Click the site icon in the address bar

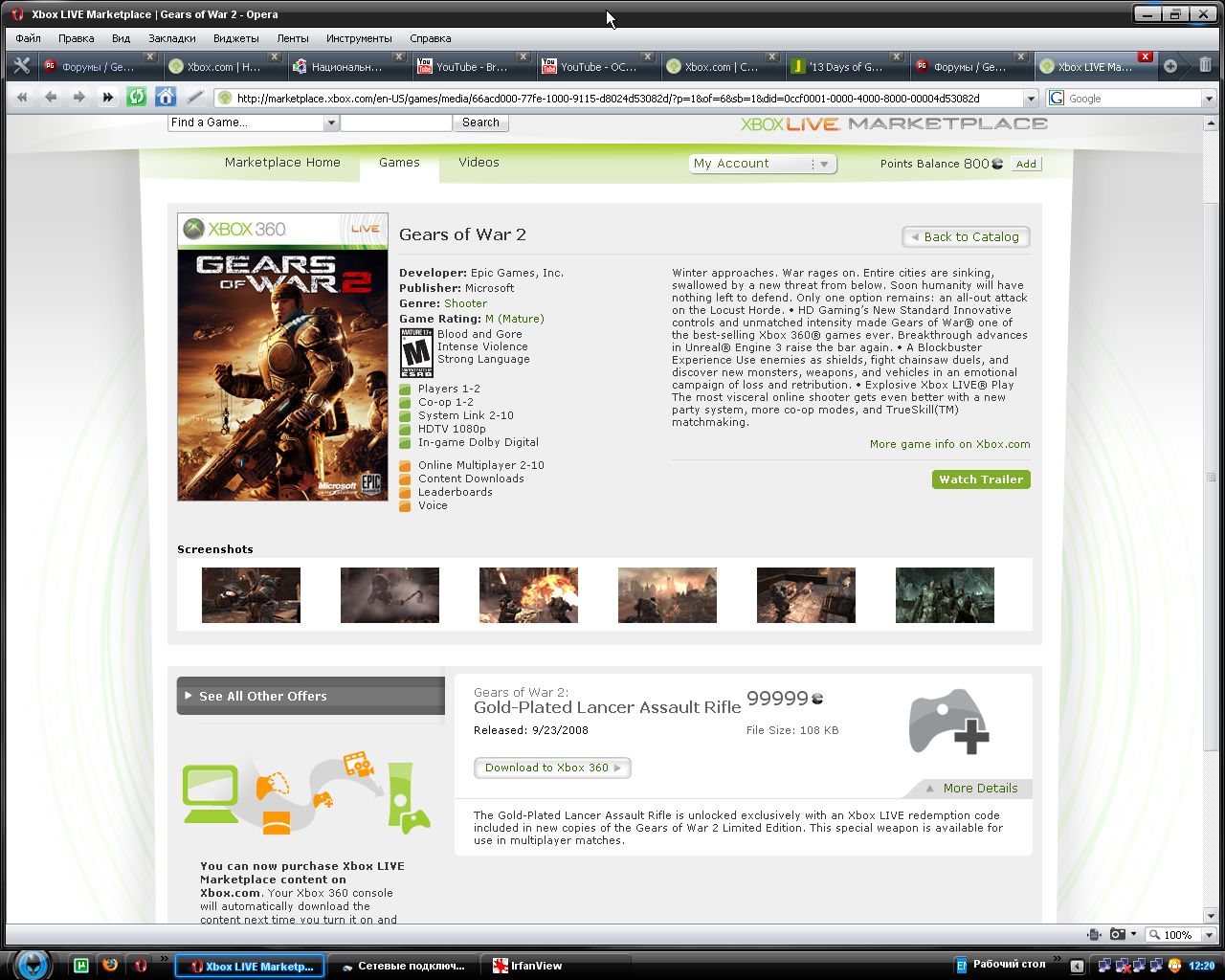tap(225, 98)
